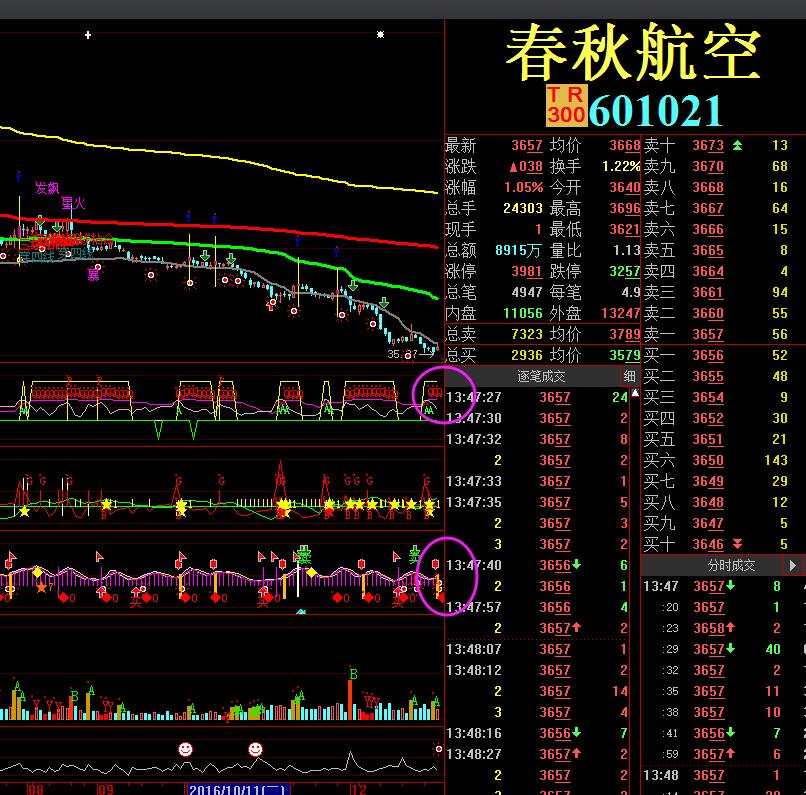Screen dimensions: 806x795
Task: Click the magenta 发飙 label on the chart
Action: 47,188
